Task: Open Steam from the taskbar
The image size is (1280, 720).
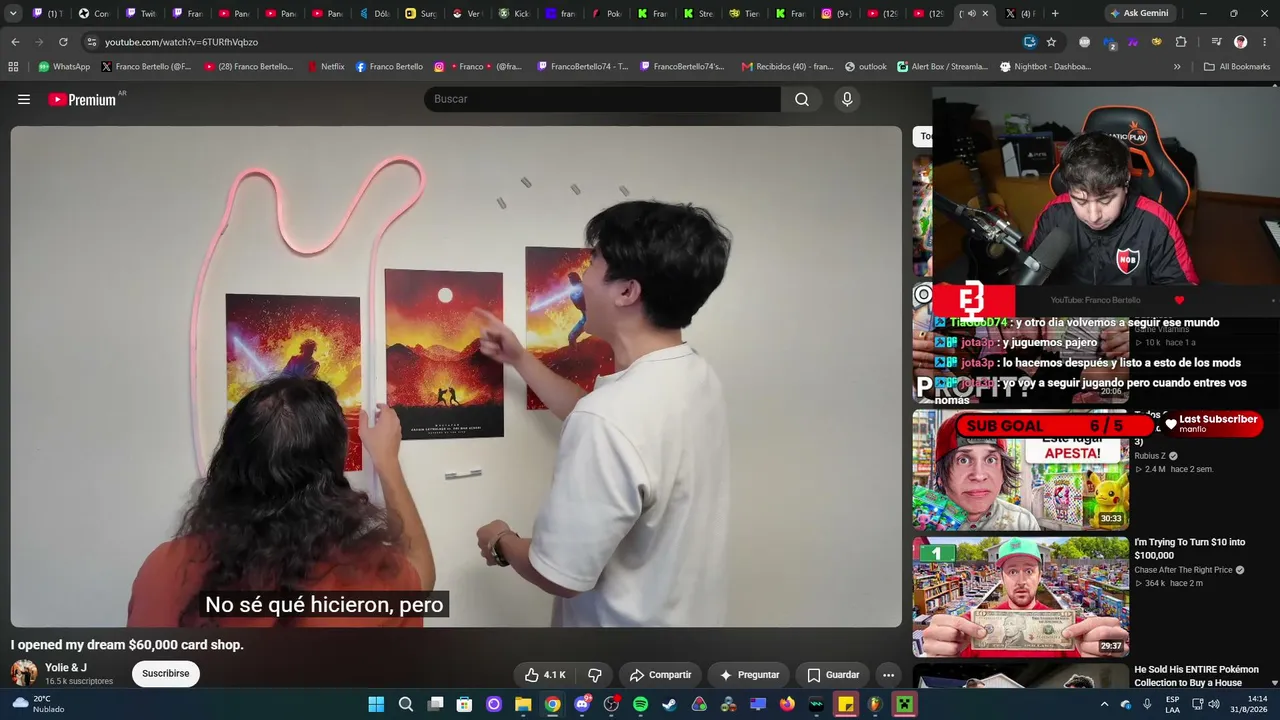Action: (x=669, y=704)
